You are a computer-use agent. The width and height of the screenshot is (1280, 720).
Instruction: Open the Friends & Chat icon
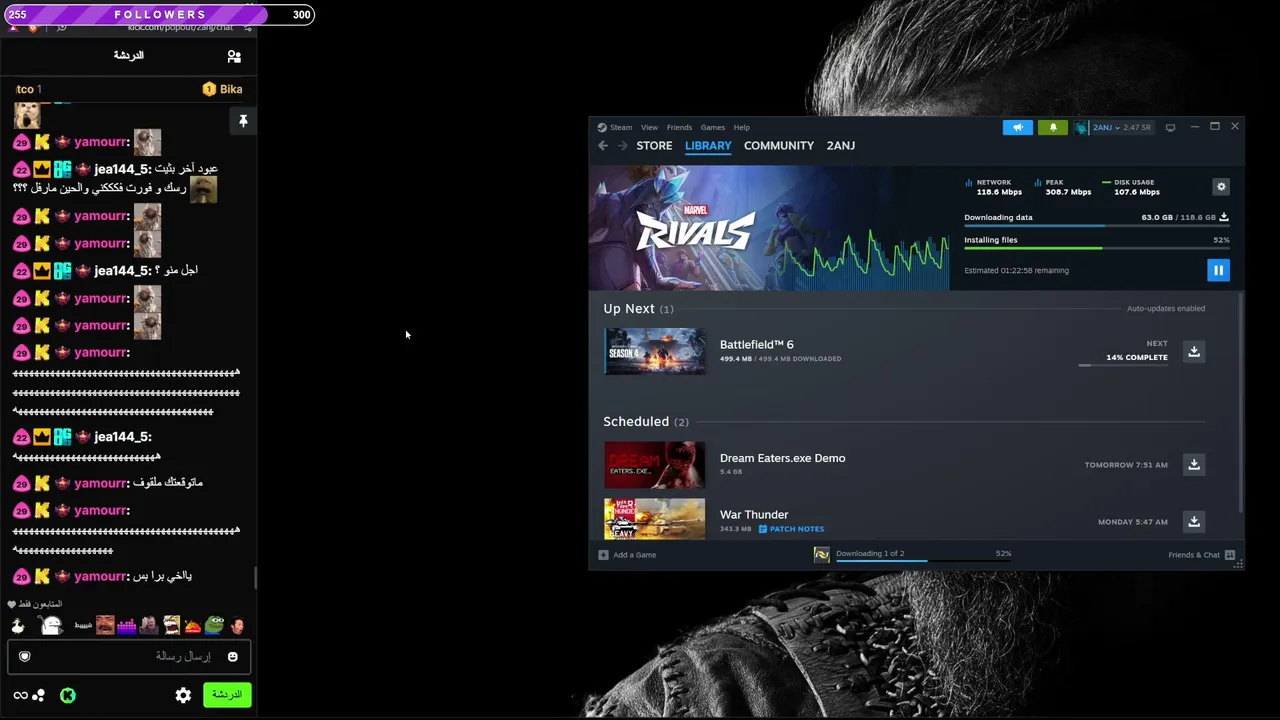pos(1230,555)
